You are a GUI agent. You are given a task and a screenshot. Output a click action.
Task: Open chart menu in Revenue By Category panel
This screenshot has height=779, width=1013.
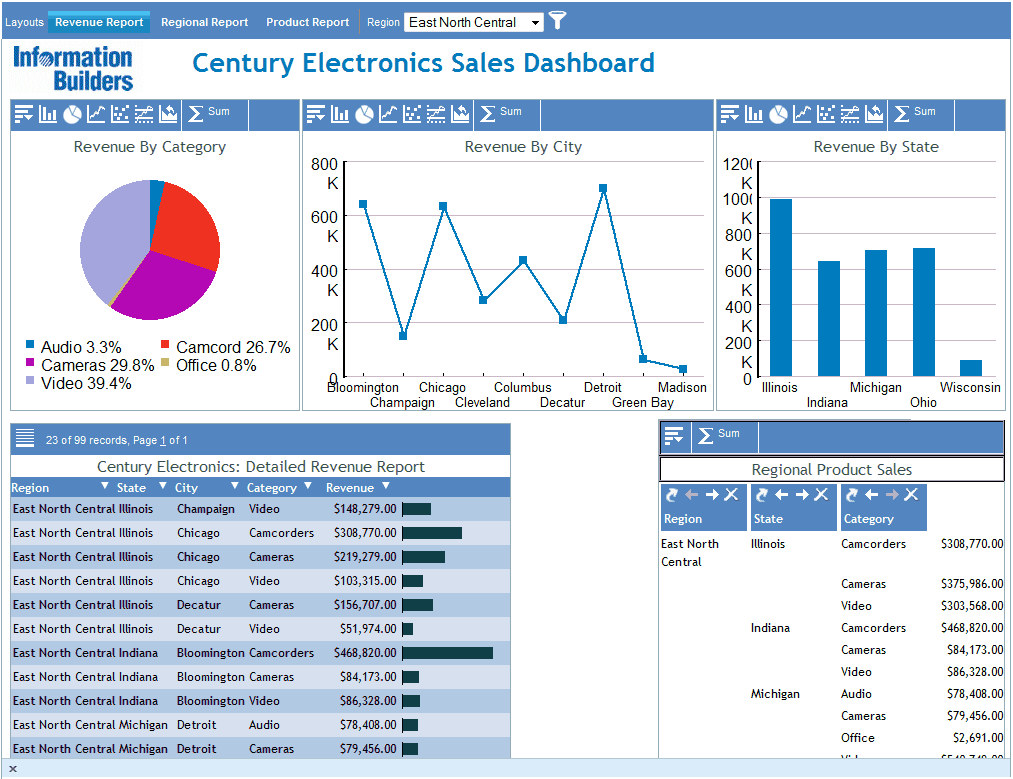(x=24, y=114)
